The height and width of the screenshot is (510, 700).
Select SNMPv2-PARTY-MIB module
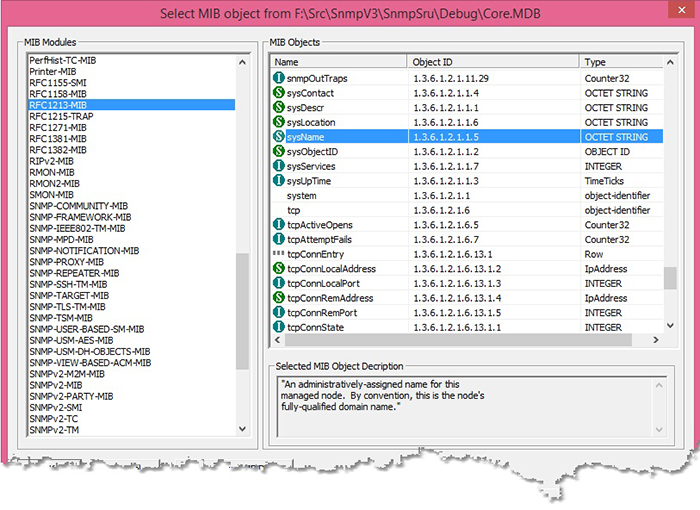pos(71,396)
